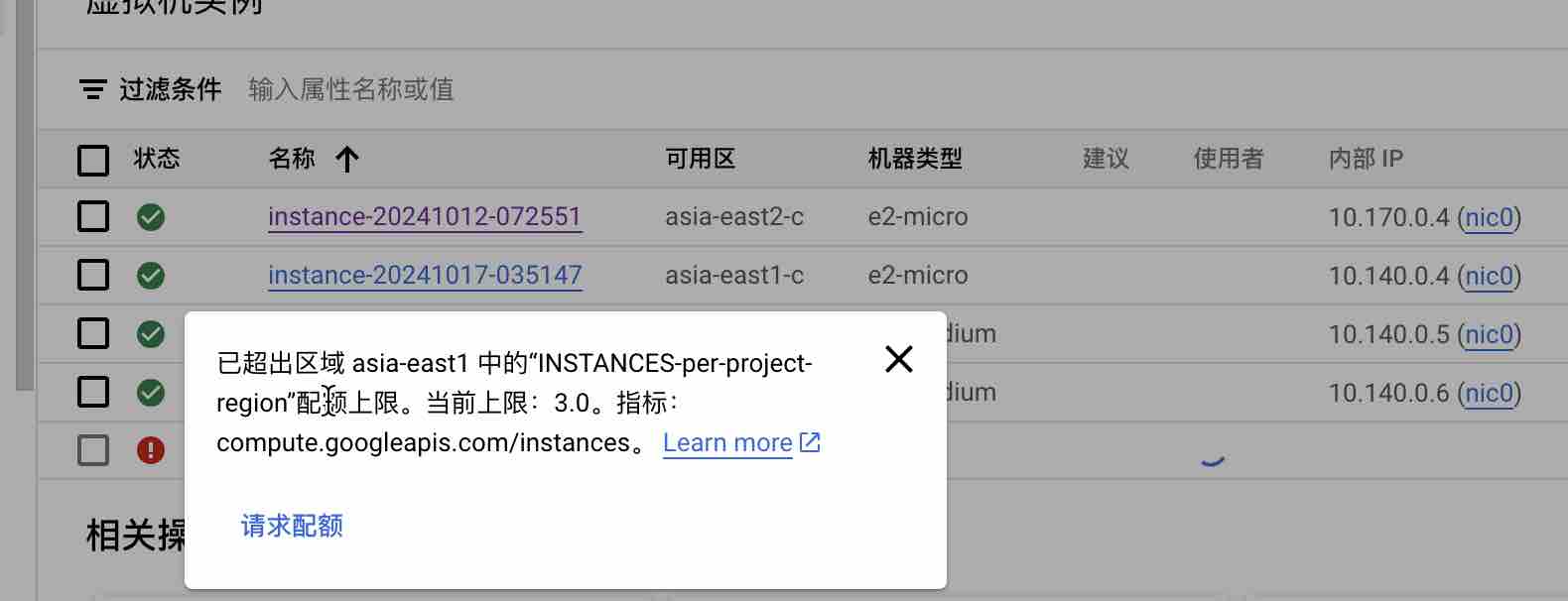Click the Learn more link
This screenshot has width=1568, height=601.
727,443
